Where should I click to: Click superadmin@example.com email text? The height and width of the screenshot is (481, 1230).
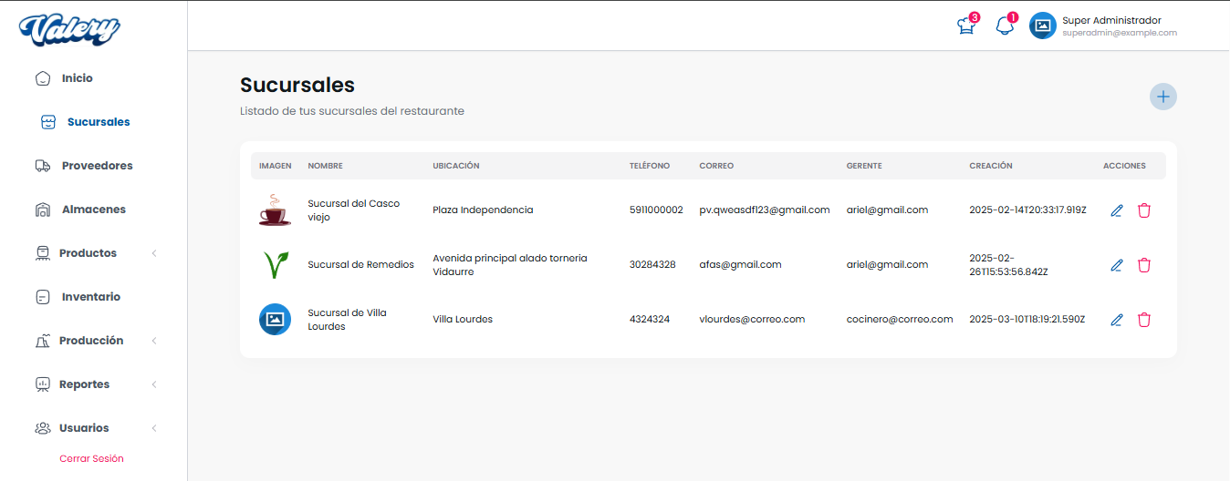click(1119, 33)
